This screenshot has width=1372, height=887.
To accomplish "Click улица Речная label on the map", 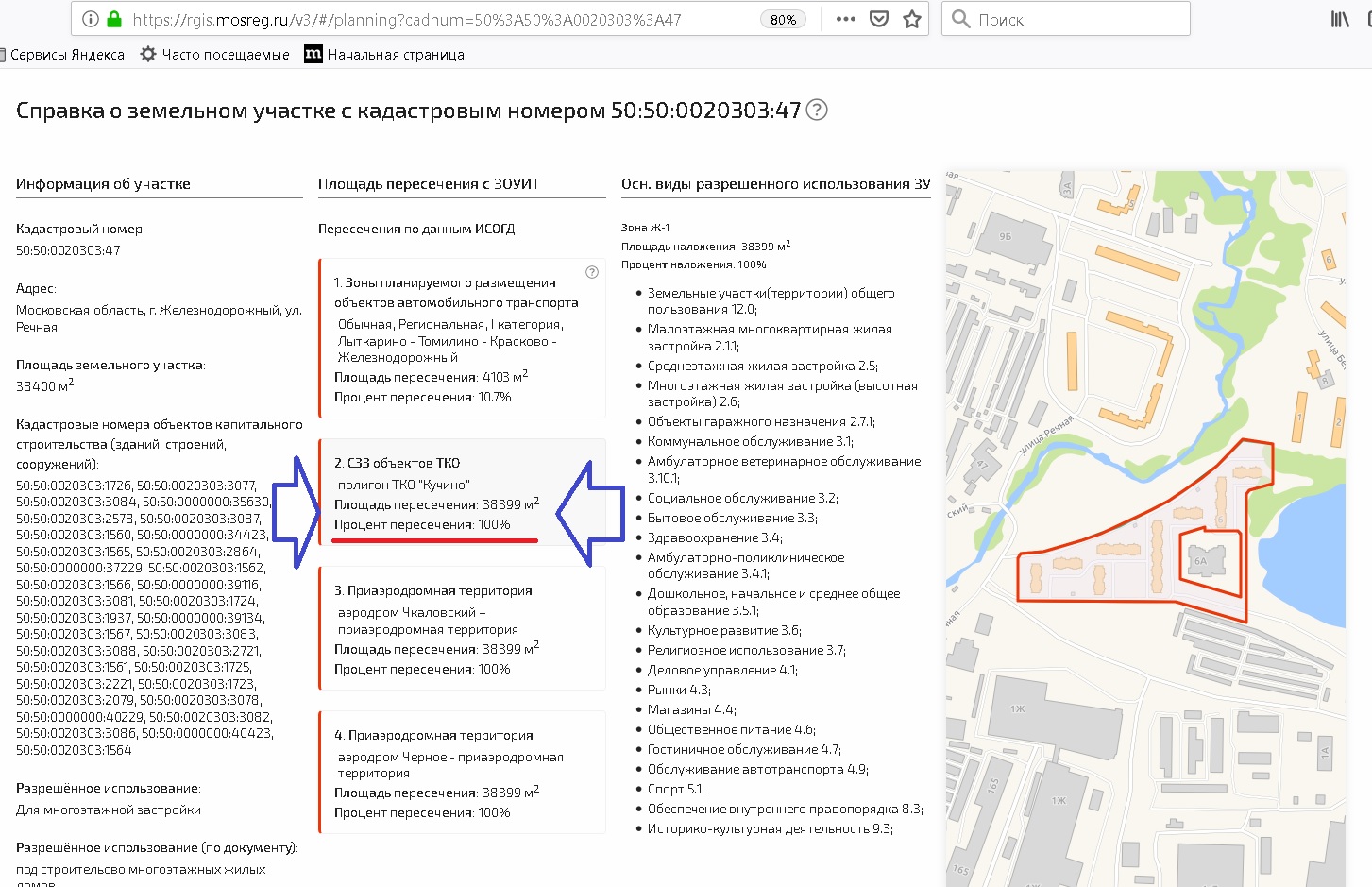I will [1046, 435].
